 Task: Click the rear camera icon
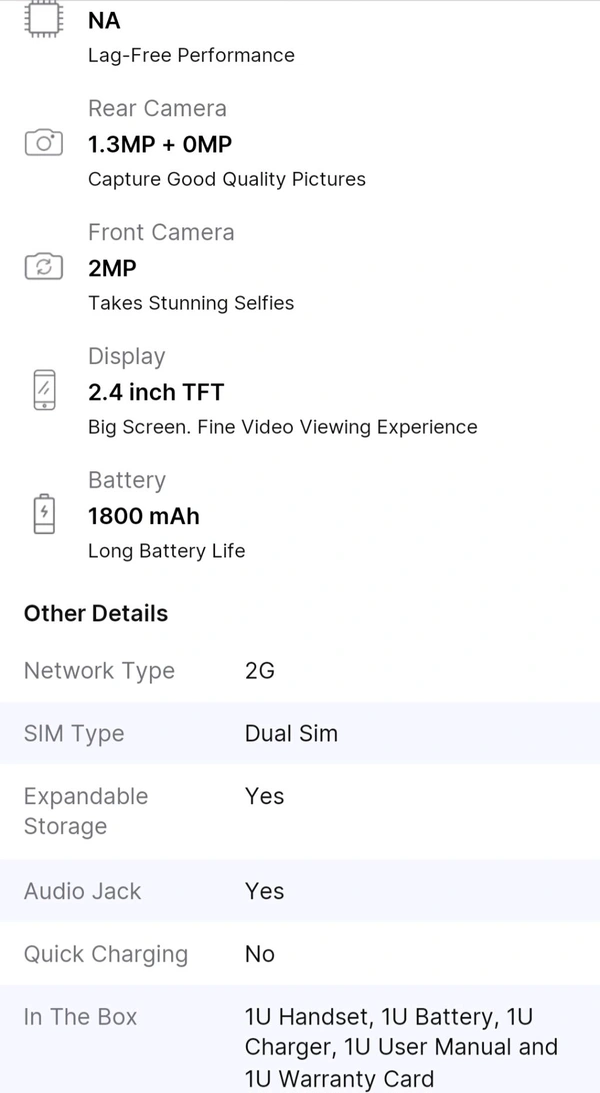click(44, 144)
